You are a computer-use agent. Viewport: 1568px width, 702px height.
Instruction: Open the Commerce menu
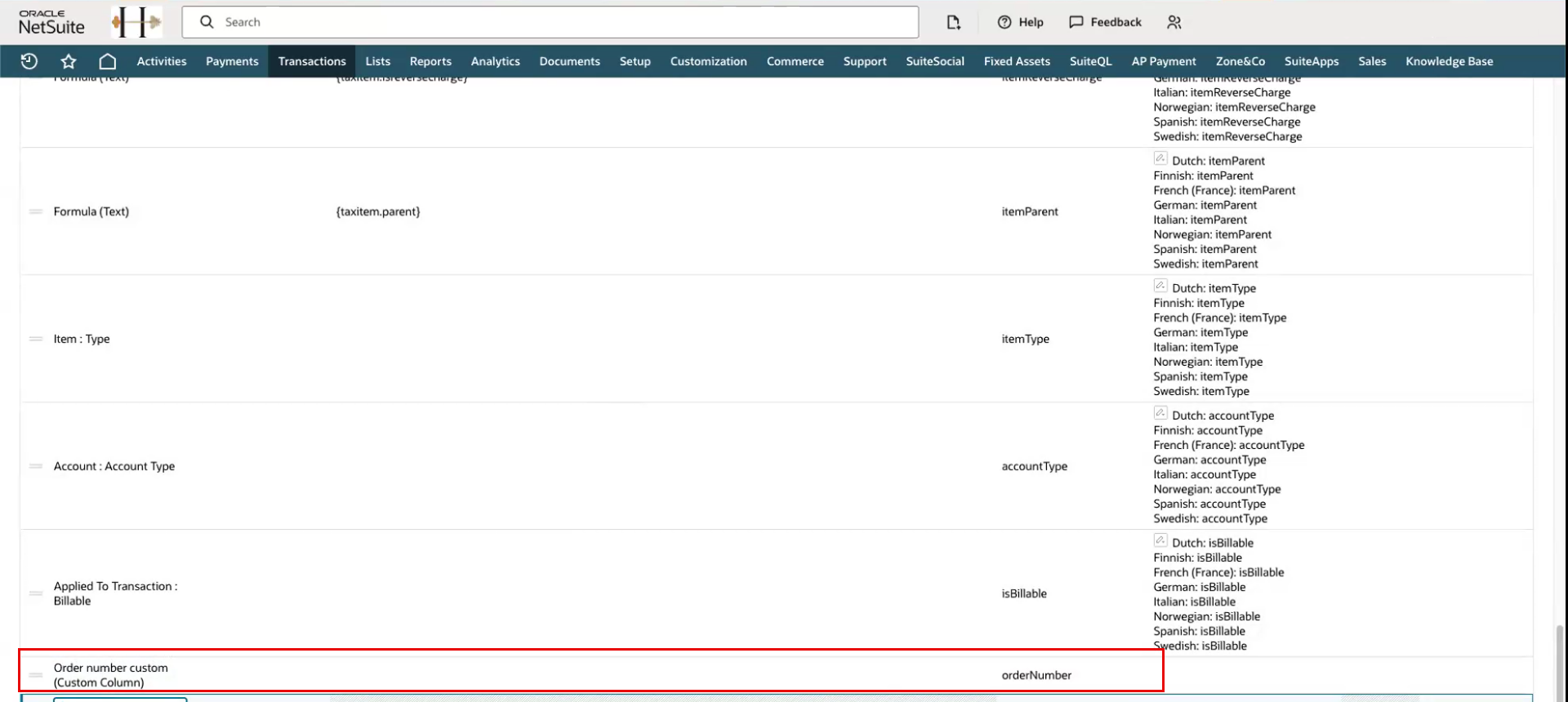(x=795, y=61)
